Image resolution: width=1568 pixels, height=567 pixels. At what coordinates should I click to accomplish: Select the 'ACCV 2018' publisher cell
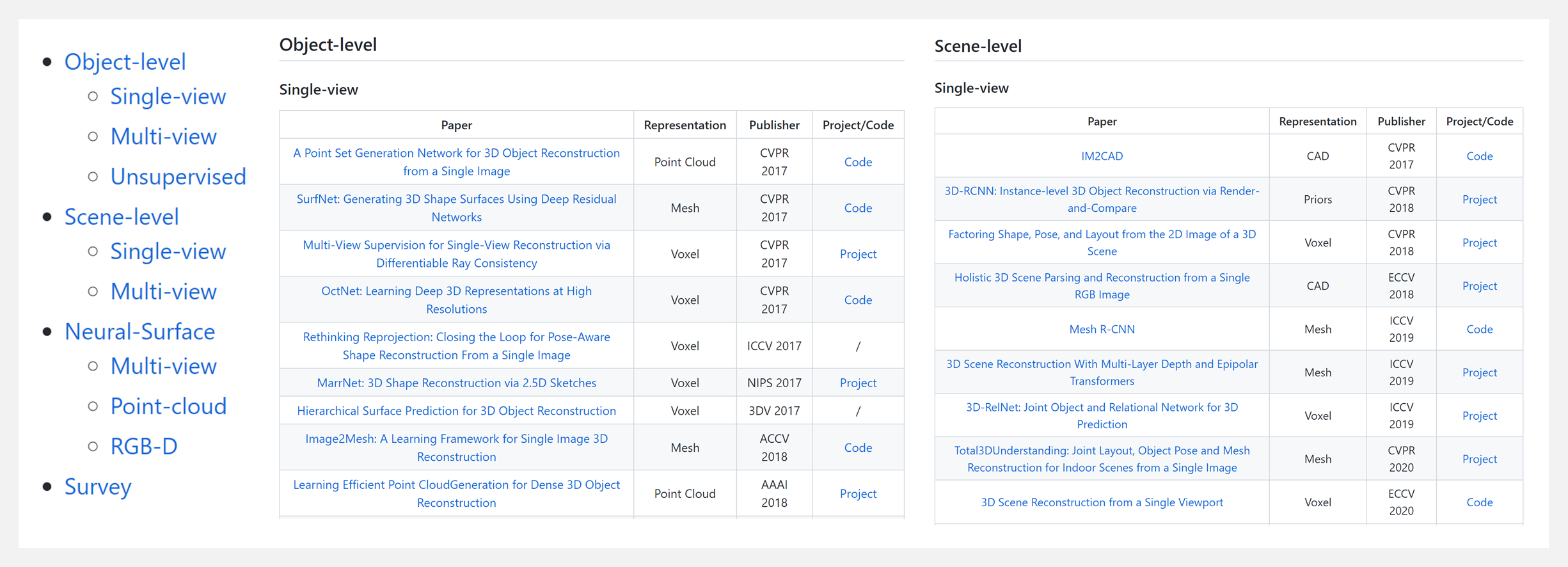point(774,448)
